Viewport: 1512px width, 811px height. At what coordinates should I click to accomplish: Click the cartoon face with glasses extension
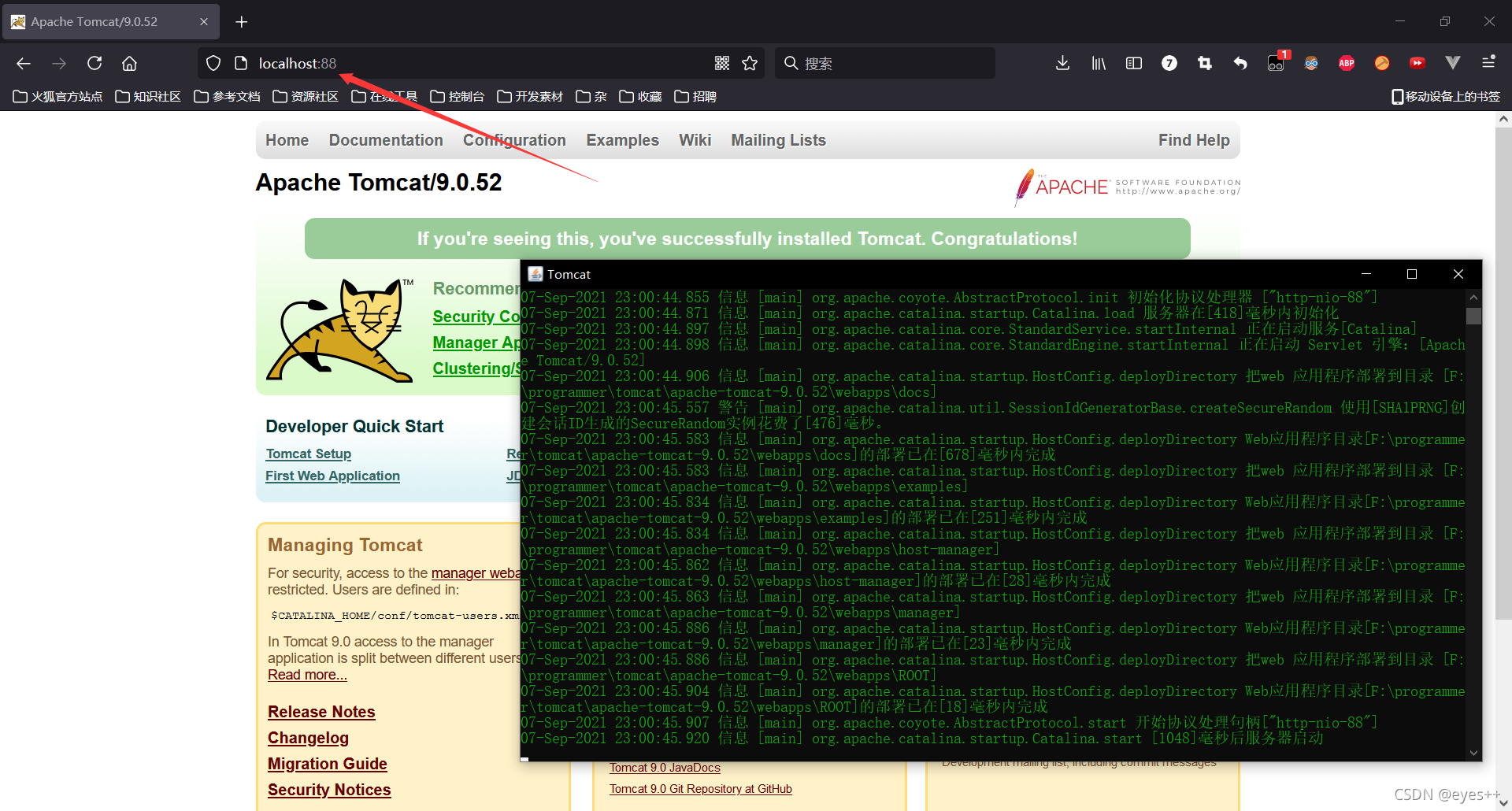coord(1311,63)
